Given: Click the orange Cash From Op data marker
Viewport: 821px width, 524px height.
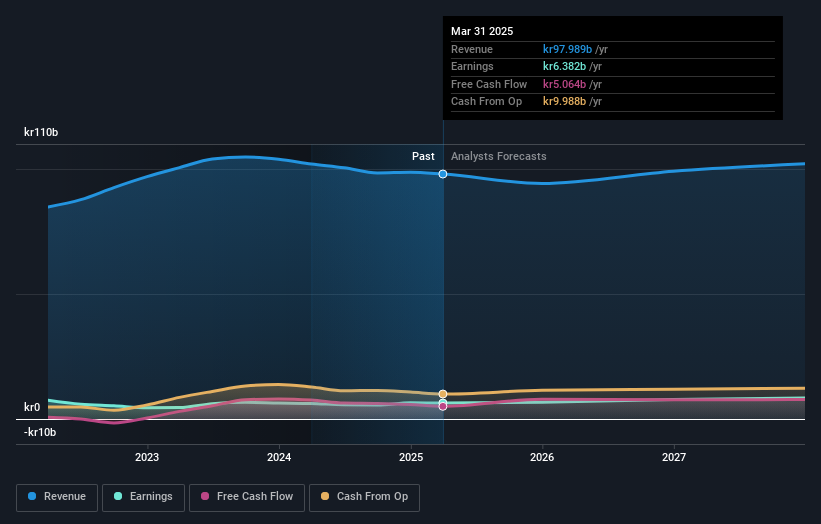Looking at the screenshot, I should click(443, 394).
